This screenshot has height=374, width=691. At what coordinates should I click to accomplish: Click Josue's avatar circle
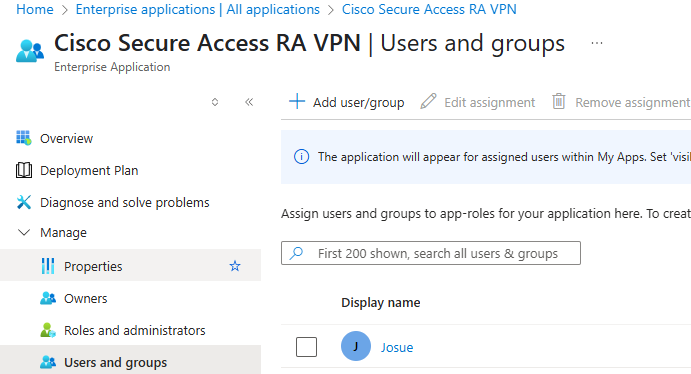pyautogui.click(x=356, y=346)
